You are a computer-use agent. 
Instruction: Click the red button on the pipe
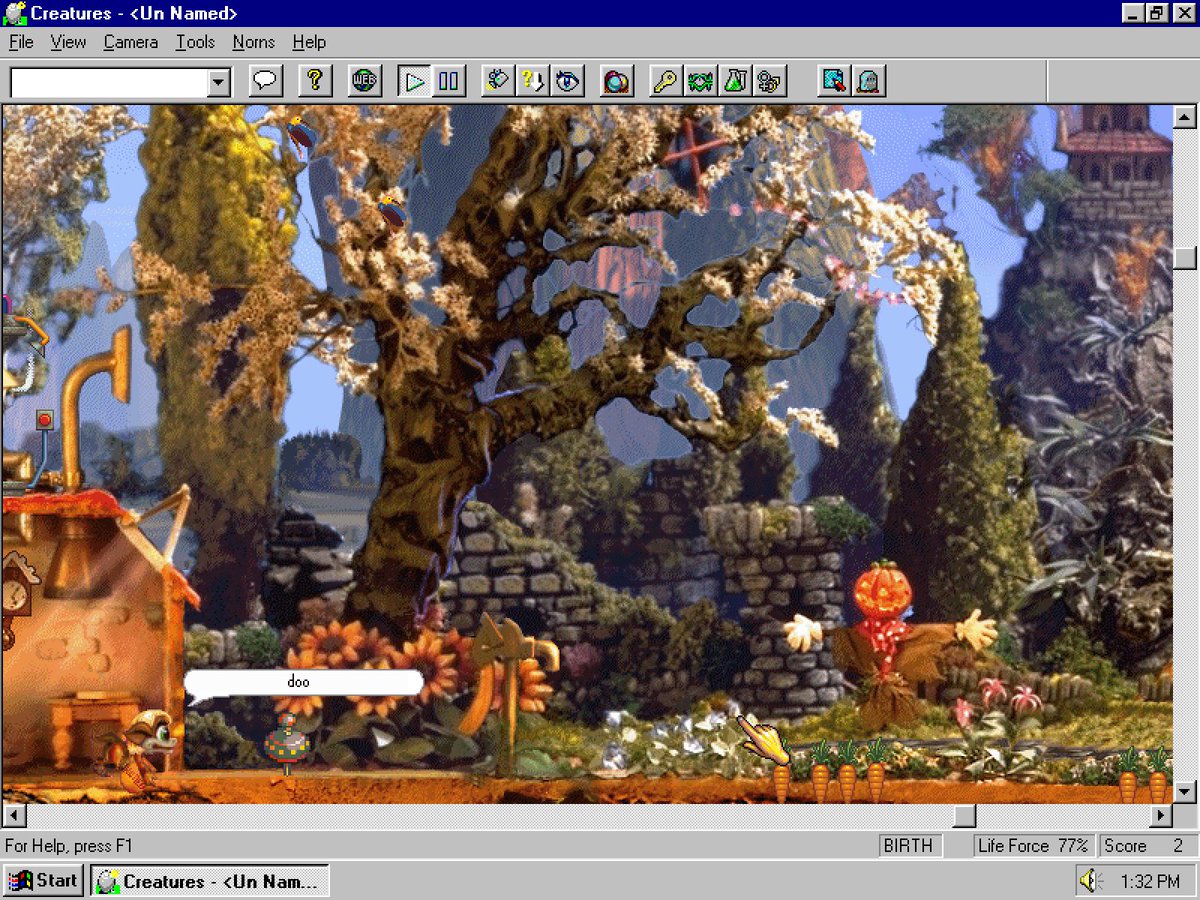(44, 419)
